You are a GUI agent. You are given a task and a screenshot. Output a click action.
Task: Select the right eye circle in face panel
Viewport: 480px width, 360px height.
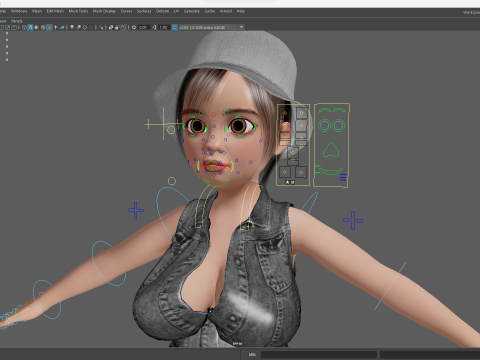tap(339, 125)
